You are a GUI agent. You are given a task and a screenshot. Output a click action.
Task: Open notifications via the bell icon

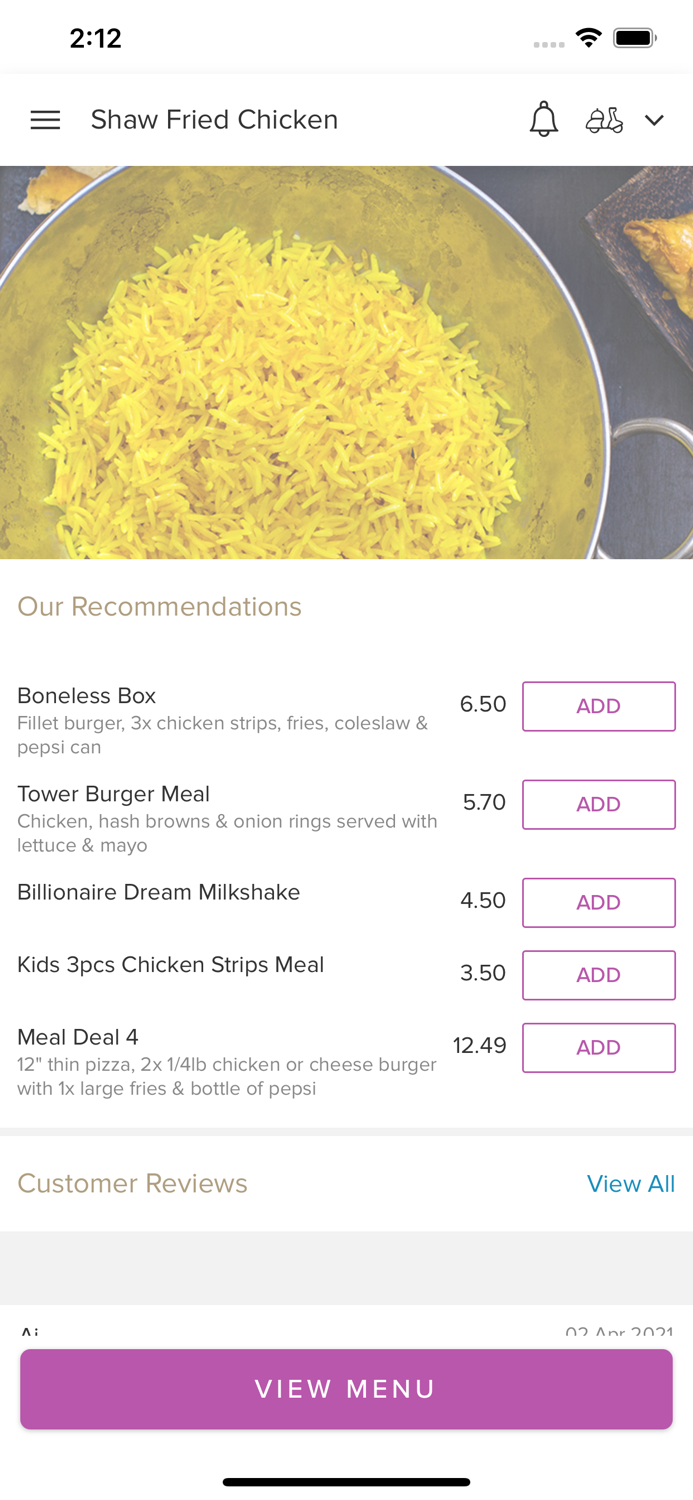pyautogui.click(x=544, y=120)
